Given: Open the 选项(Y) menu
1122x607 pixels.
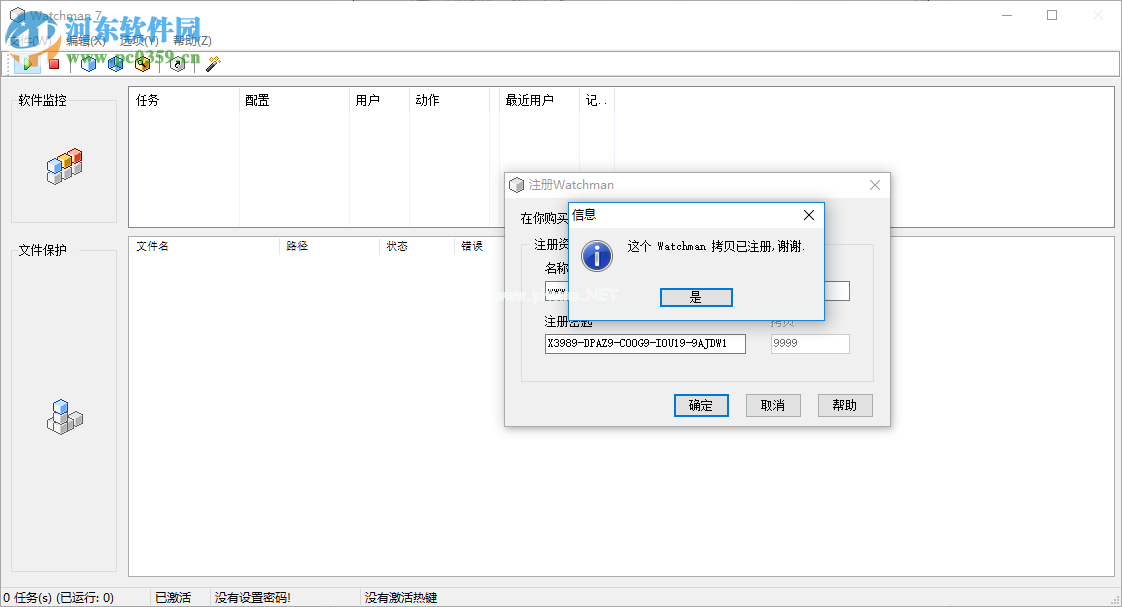Looking at the screenshot, I should 139,41.
